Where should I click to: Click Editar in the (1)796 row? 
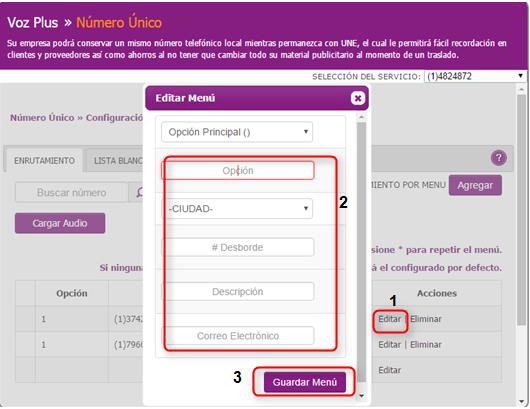pos(389,345)
